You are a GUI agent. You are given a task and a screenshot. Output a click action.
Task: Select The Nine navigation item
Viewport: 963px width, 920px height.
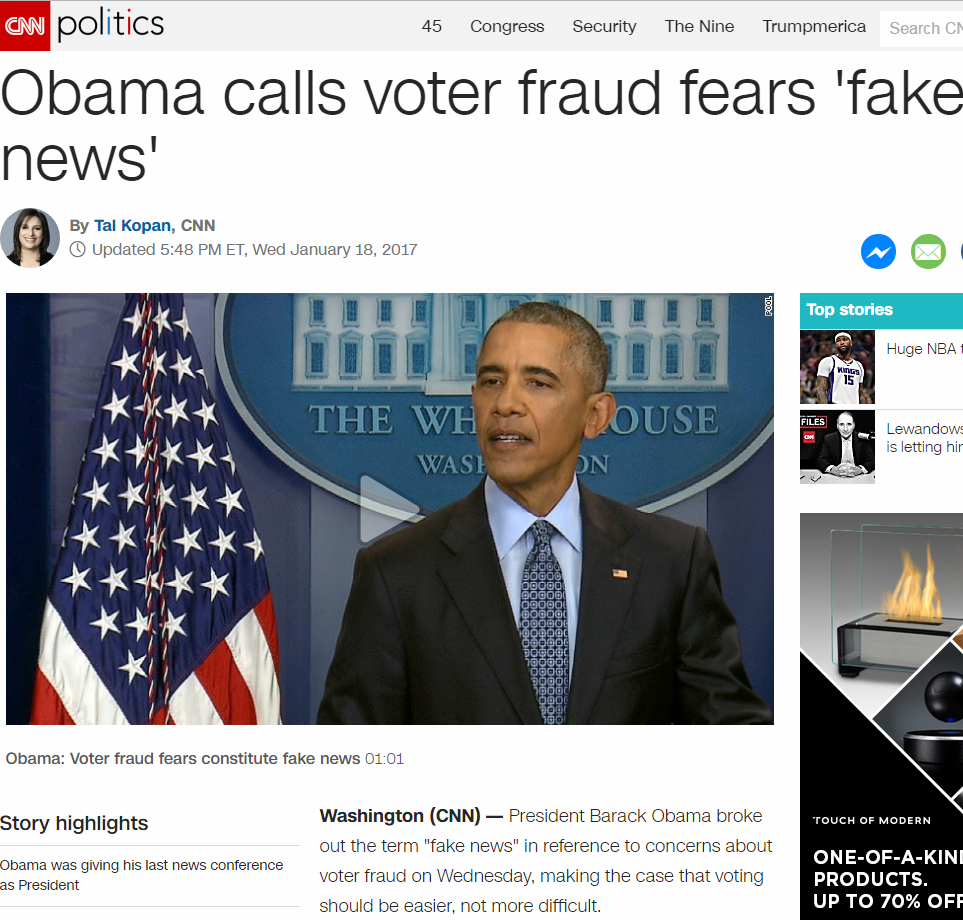700,26
